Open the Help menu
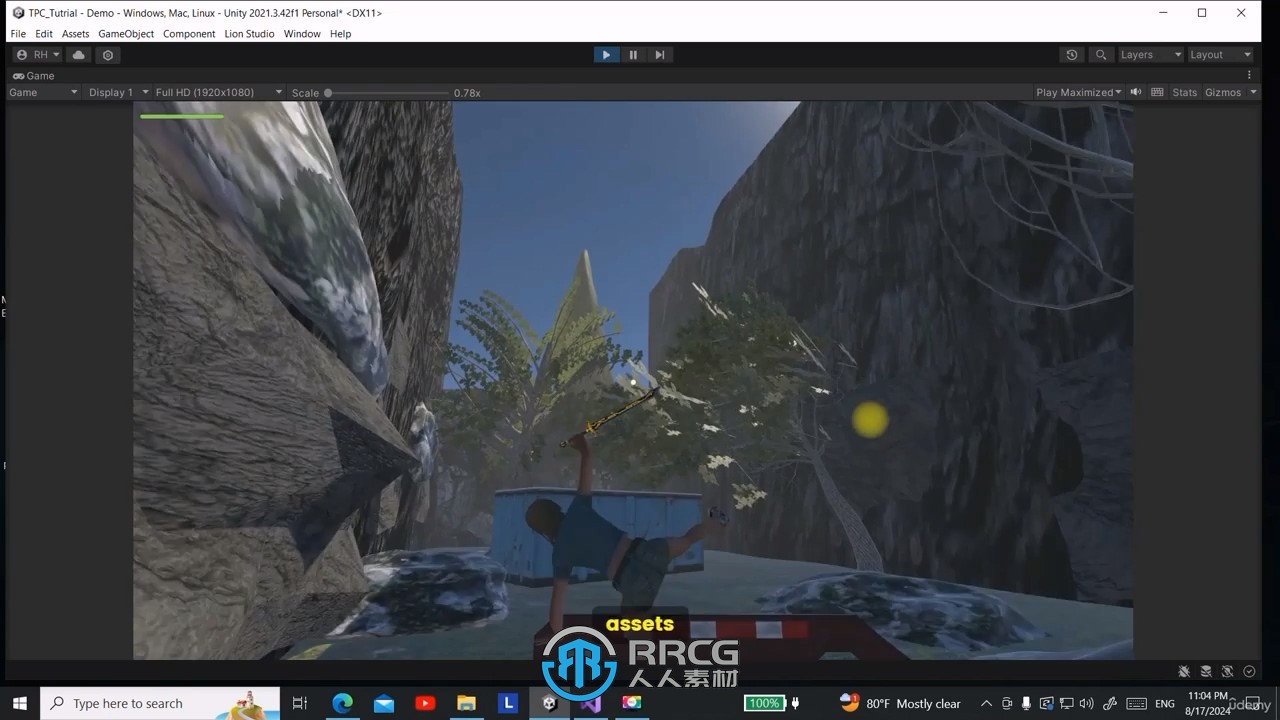This screenshot has height=720, width=1280. (x=341, y=34)
